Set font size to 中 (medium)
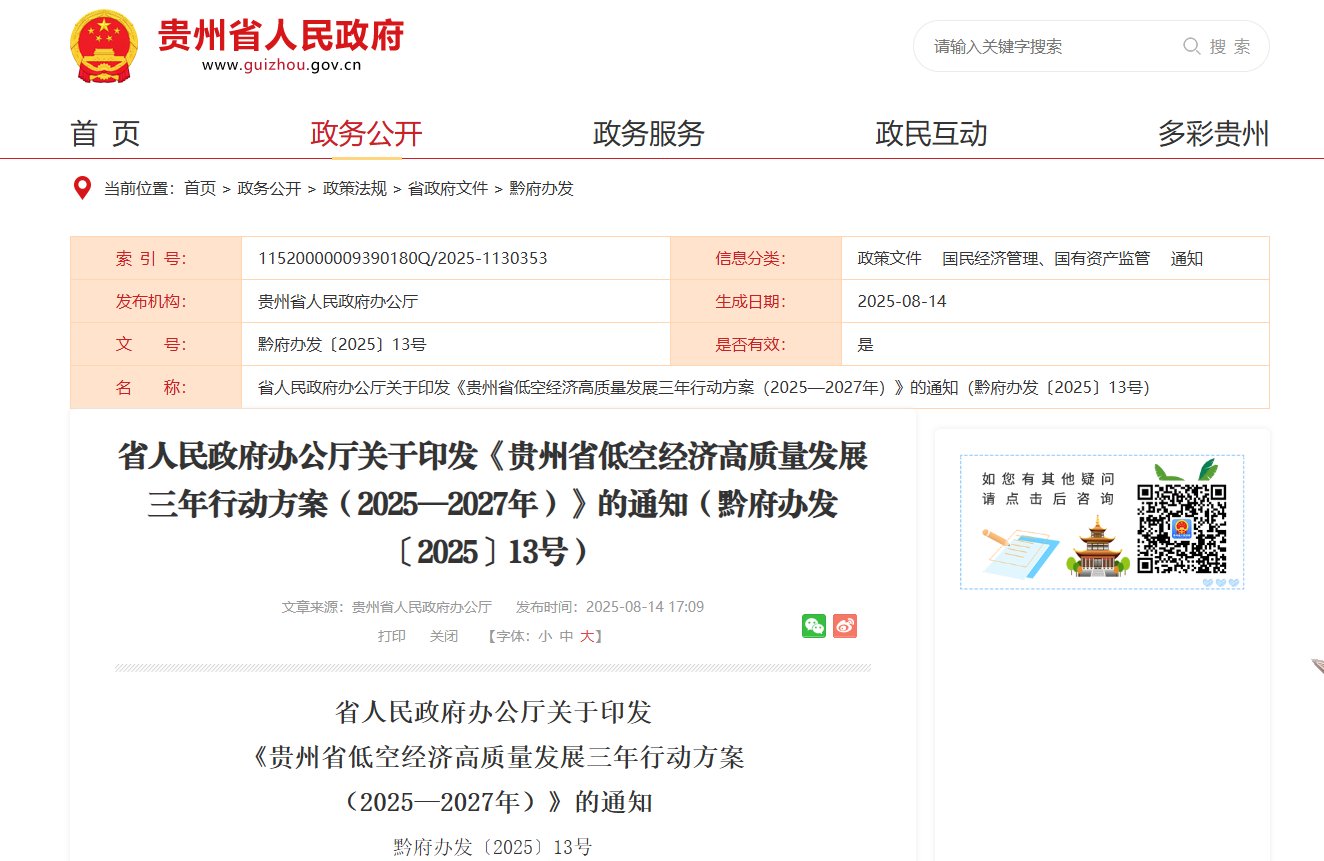The height and width of the screenshot is (861, 1324). tap(566, 636)
